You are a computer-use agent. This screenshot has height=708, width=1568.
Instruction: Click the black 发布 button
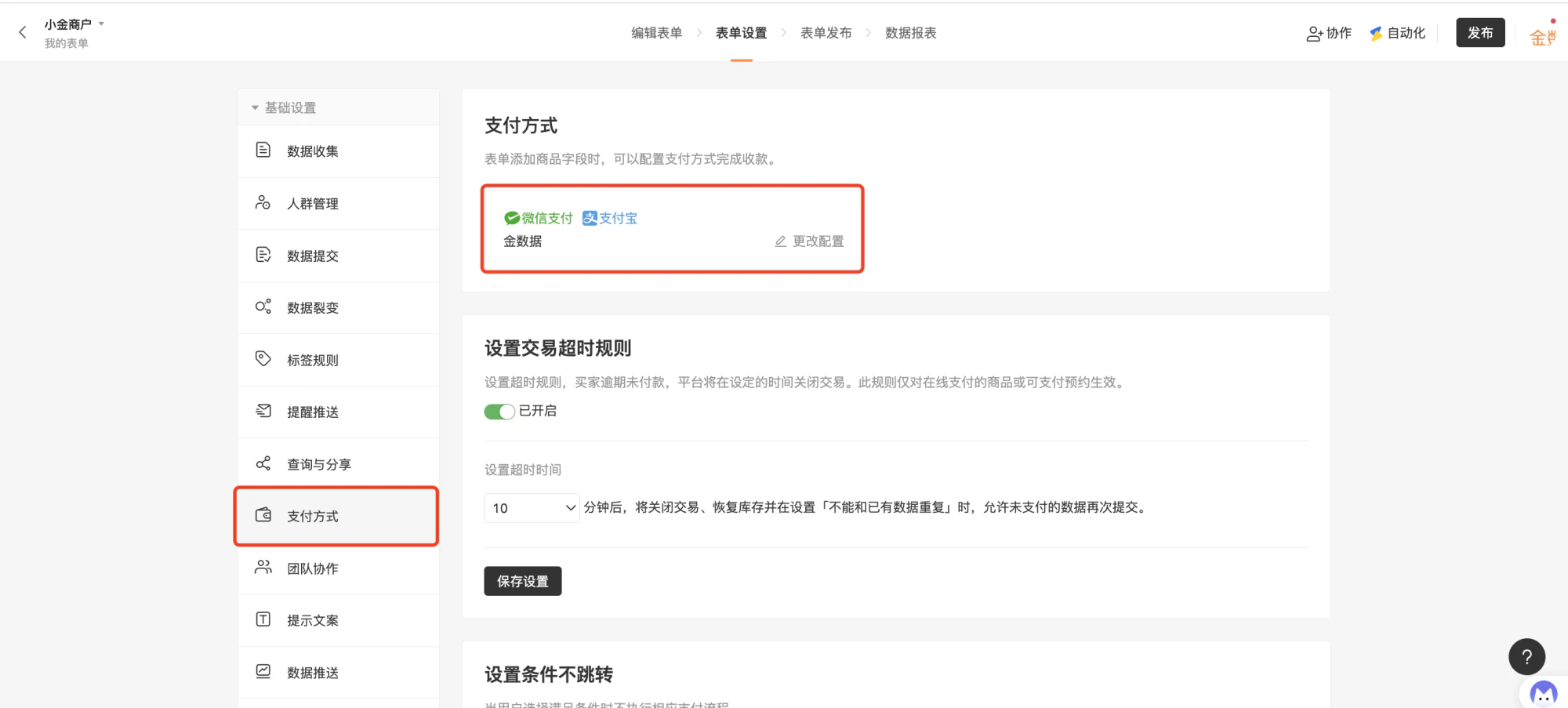(1480, 33)
